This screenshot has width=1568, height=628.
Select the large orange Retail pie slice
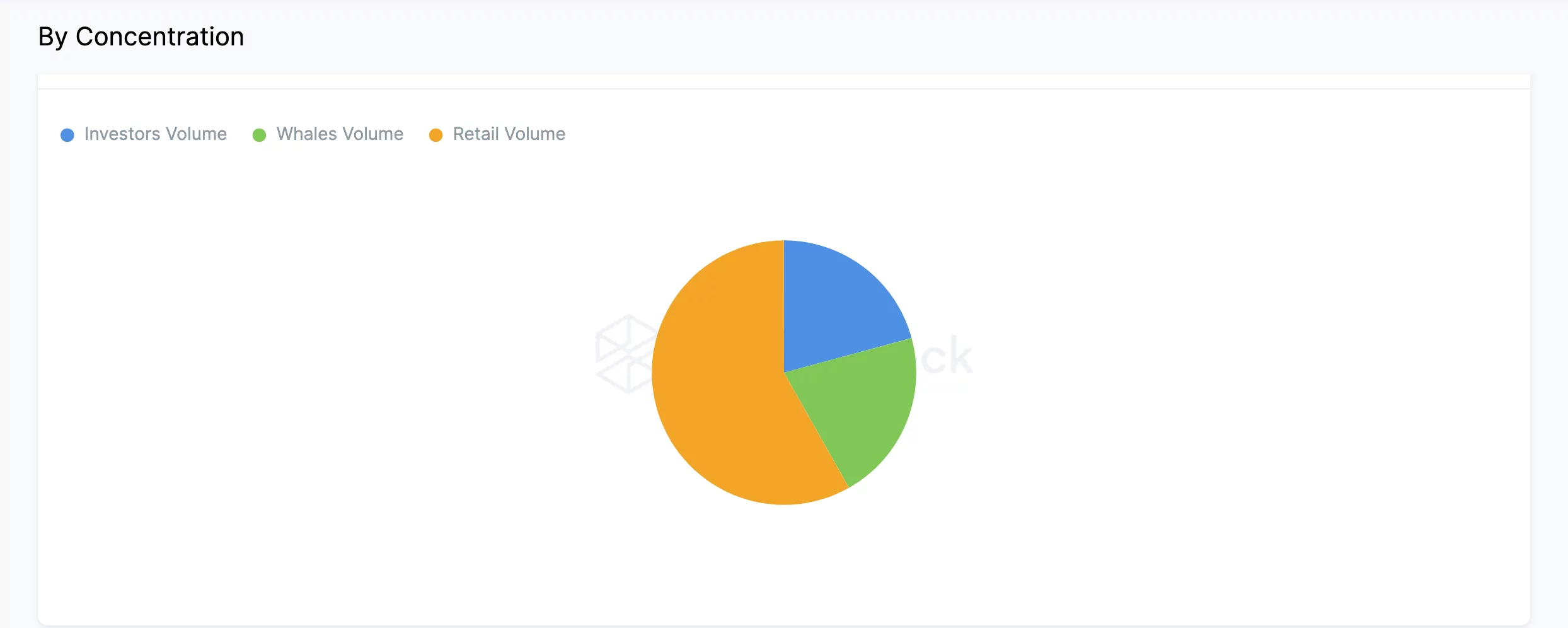tap(718, 391)
